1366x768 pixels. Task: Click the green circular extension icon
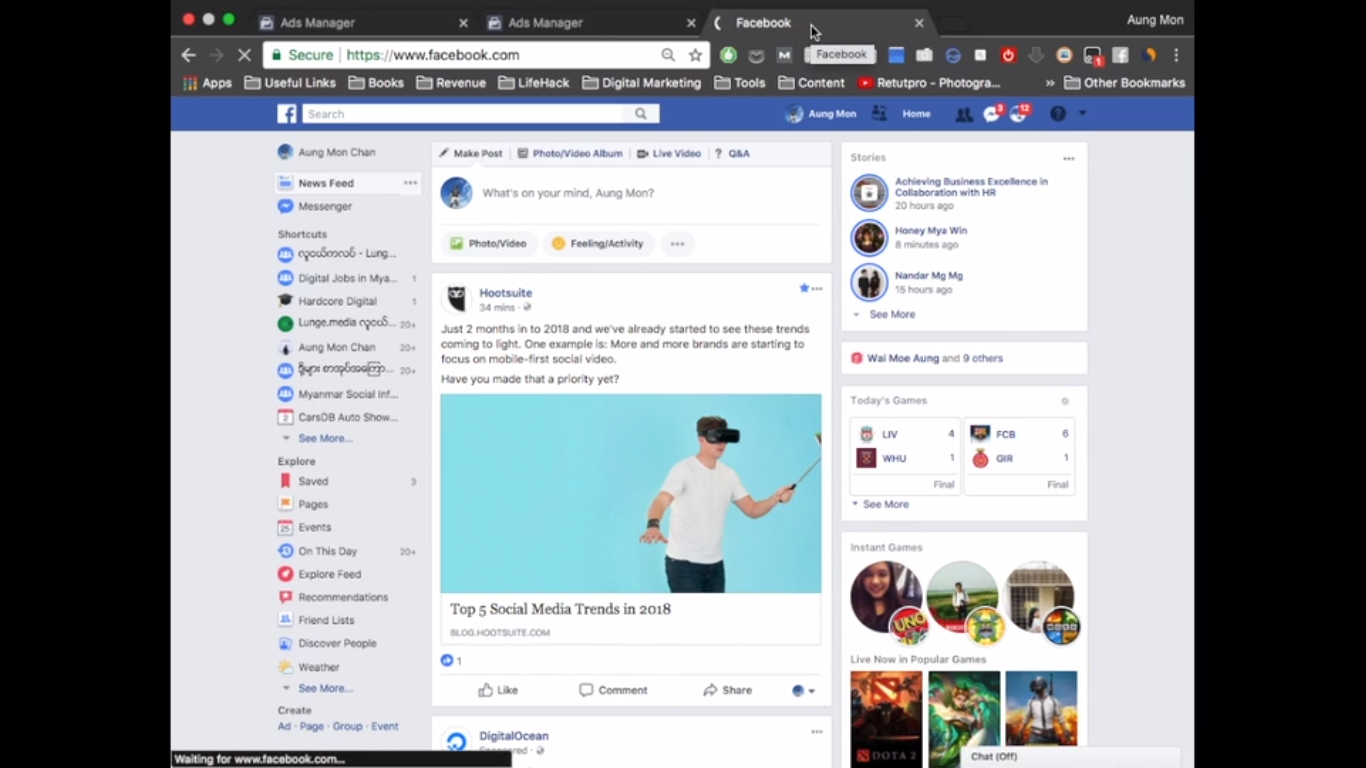pyautogui.click(x=728, y=55)
